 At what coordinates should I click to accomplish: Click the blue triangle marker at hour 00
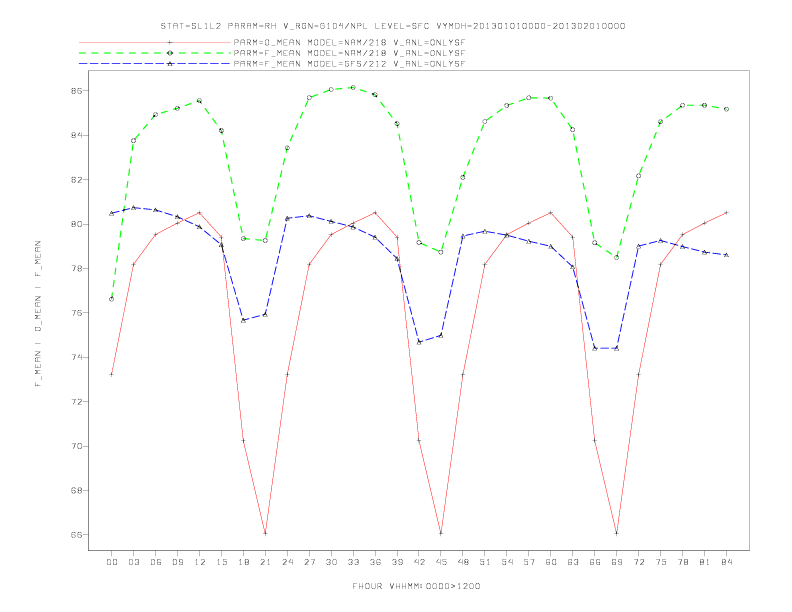coord(112,213)
